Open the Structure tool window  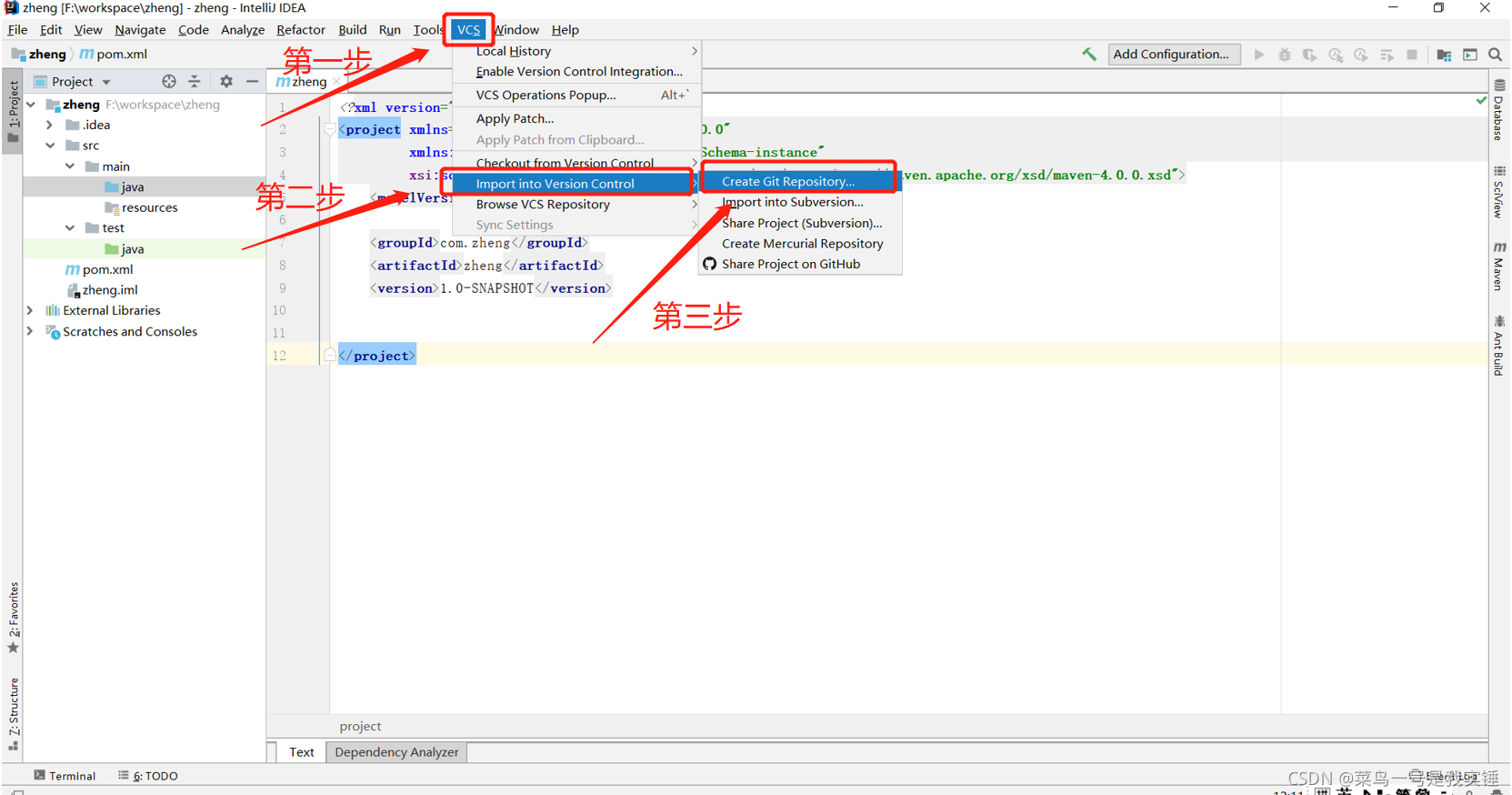[14, 714]
